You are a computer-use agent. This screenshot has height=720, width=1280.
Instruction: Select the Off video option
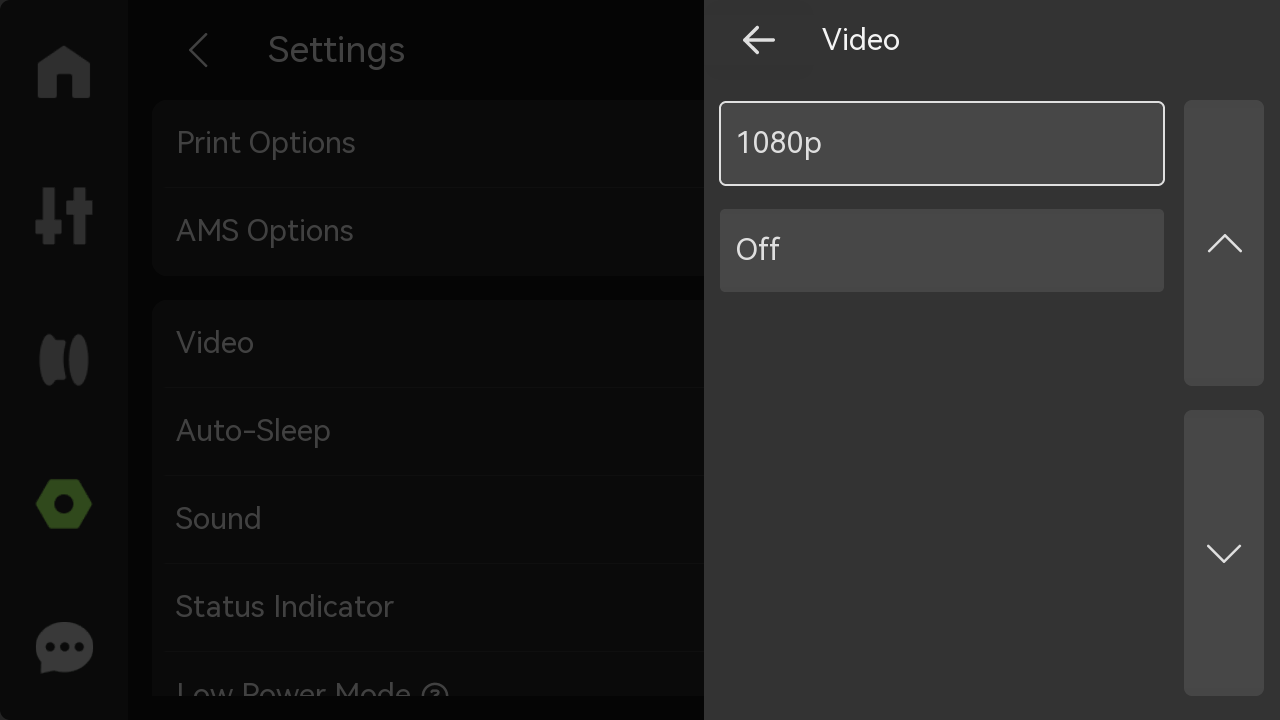[942, 250]
